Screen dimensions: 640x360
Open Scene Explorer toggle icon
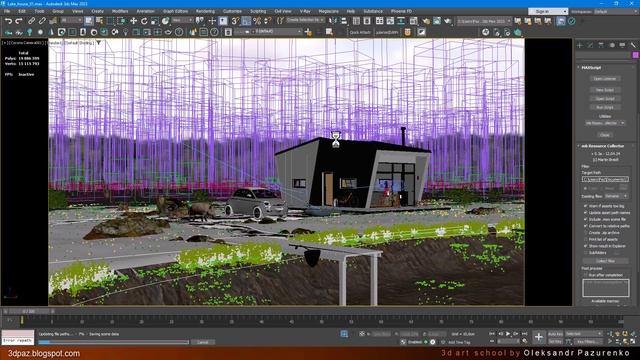pos(356,21)
